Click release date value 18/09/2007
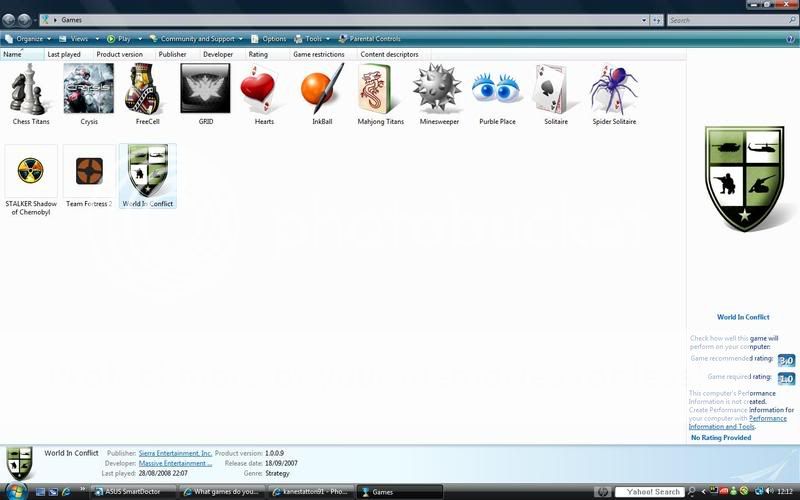800x500 pixels. (281, 463)
